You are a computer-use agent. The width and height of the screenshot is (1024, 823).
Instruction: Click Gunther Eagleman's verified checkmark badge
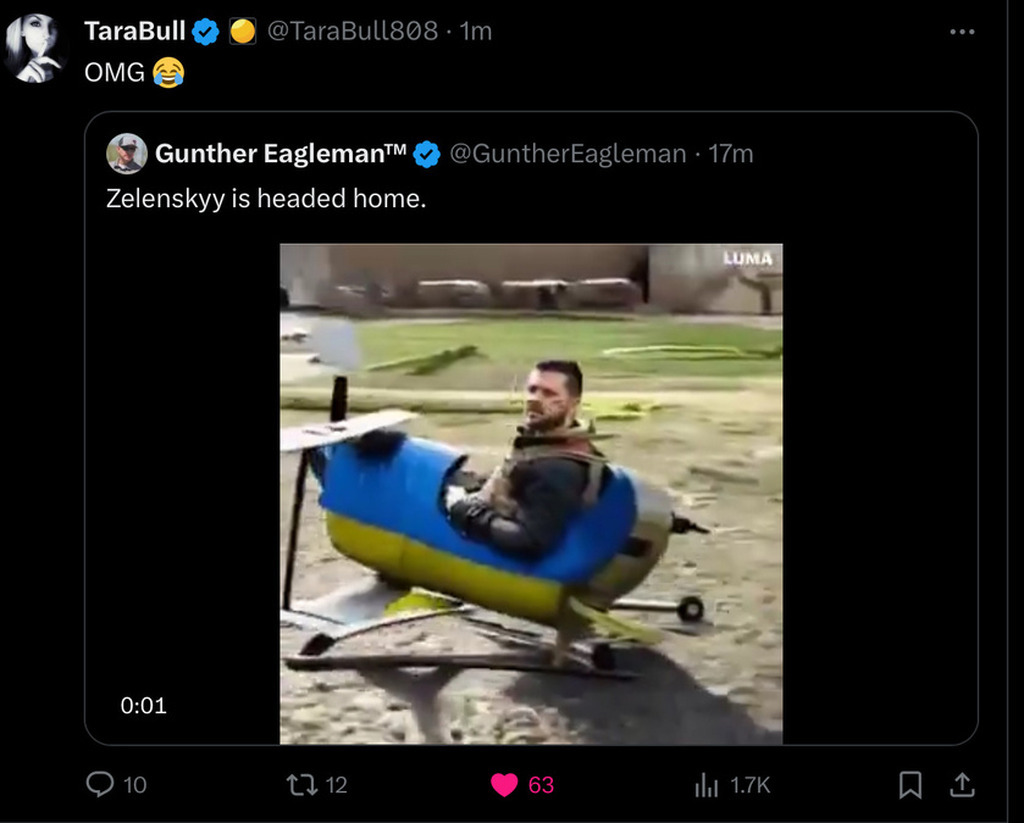tap(427, 154)
